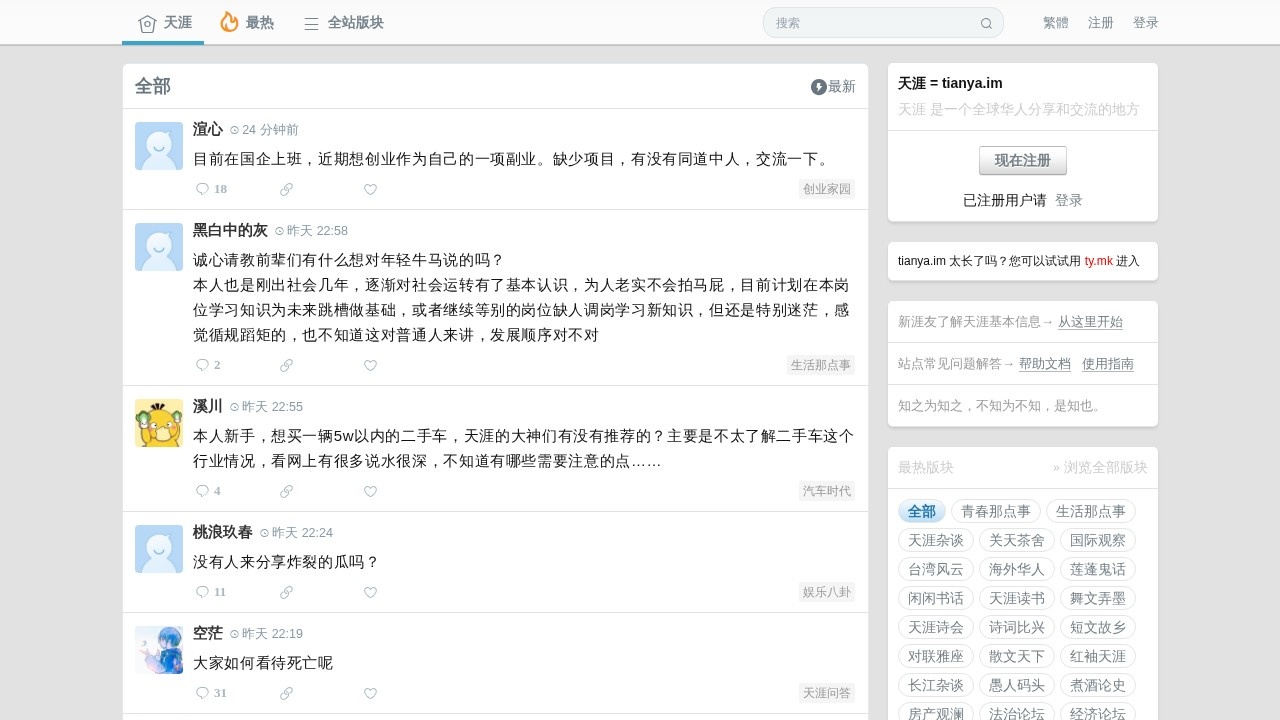
Task: Click the lightning 最新 icon
Action: pyautogui.click(x=819, y=87)
